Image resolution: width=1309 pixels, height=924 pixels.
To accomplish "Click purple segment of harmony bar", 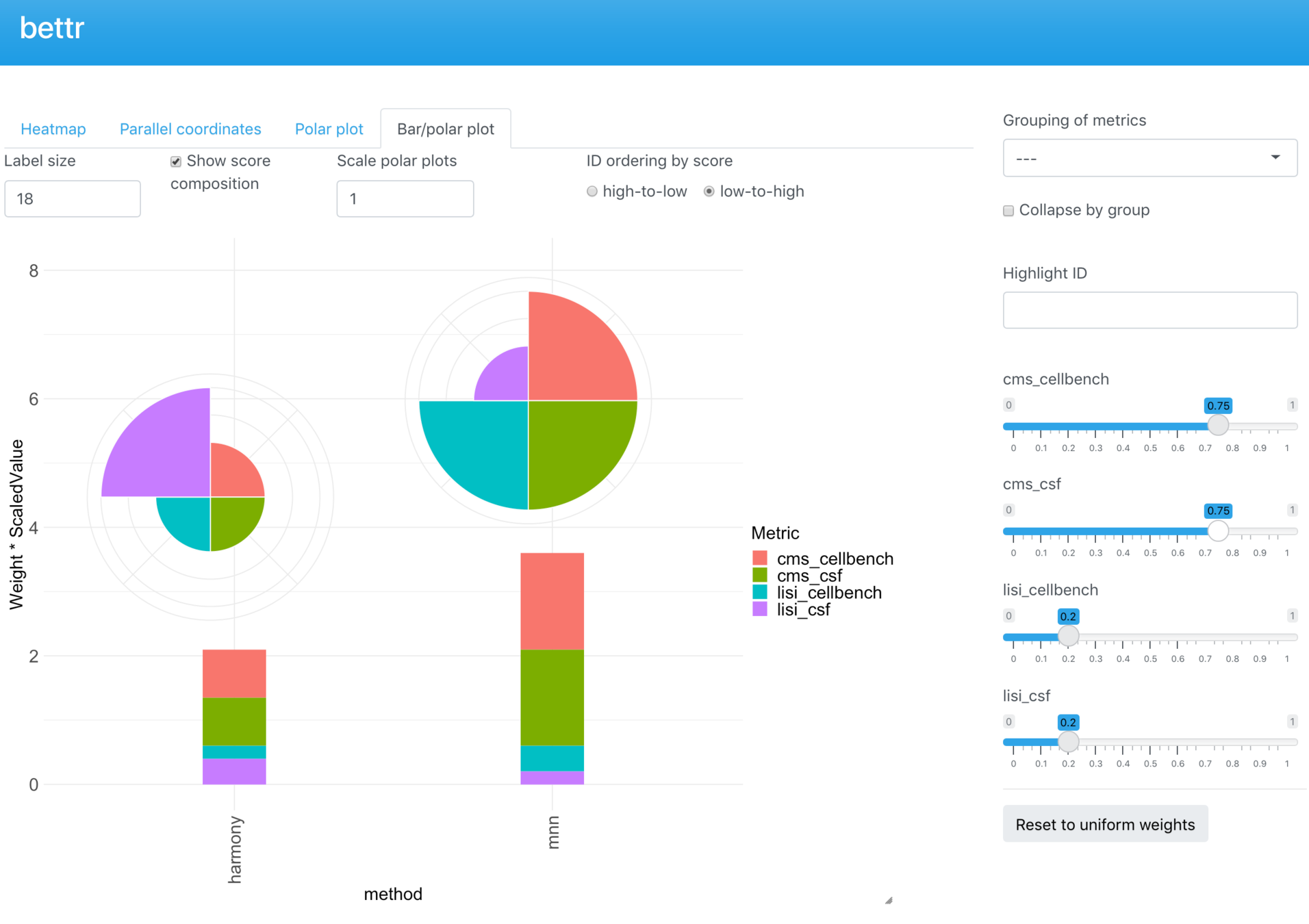I will (x=234, y=771).
